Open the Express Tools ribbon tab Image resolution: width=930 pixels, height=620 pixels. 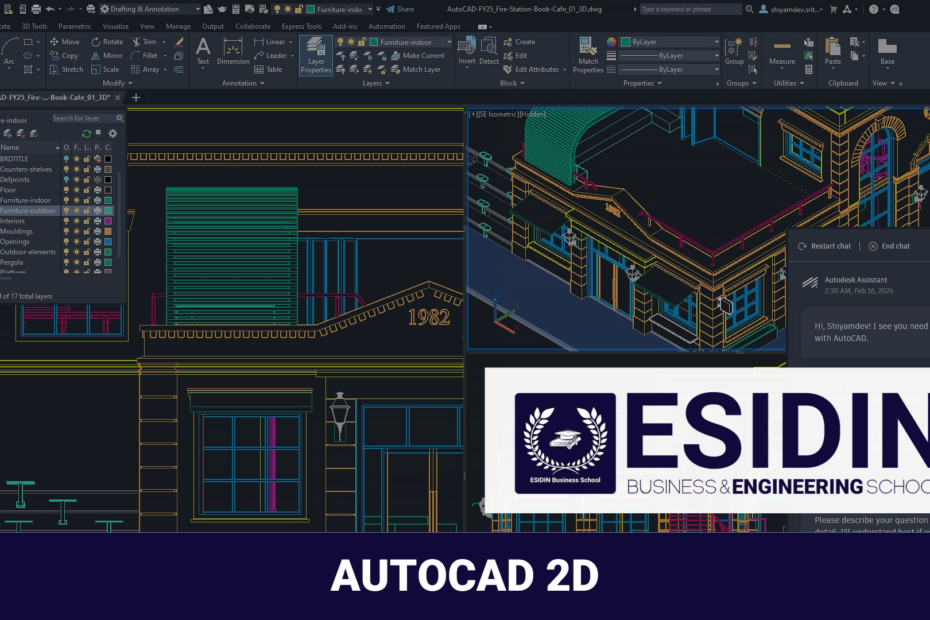click(x=300, y=26)
